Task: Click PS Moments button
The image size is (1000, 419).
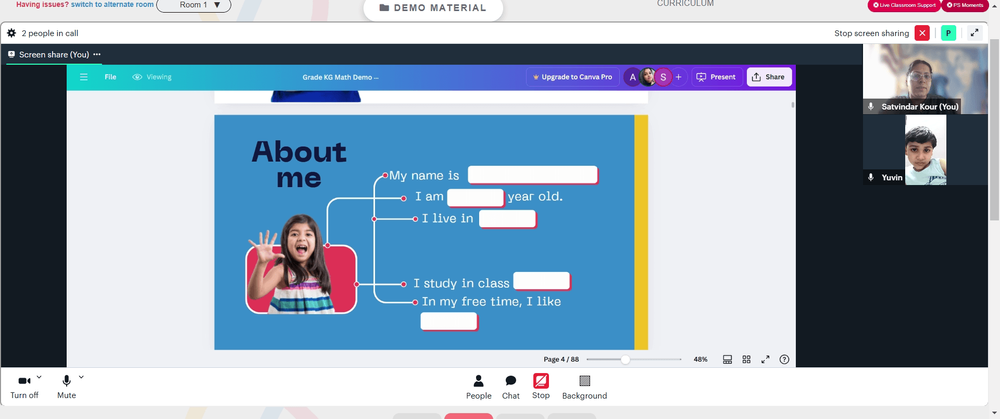Action: point(964,5)
